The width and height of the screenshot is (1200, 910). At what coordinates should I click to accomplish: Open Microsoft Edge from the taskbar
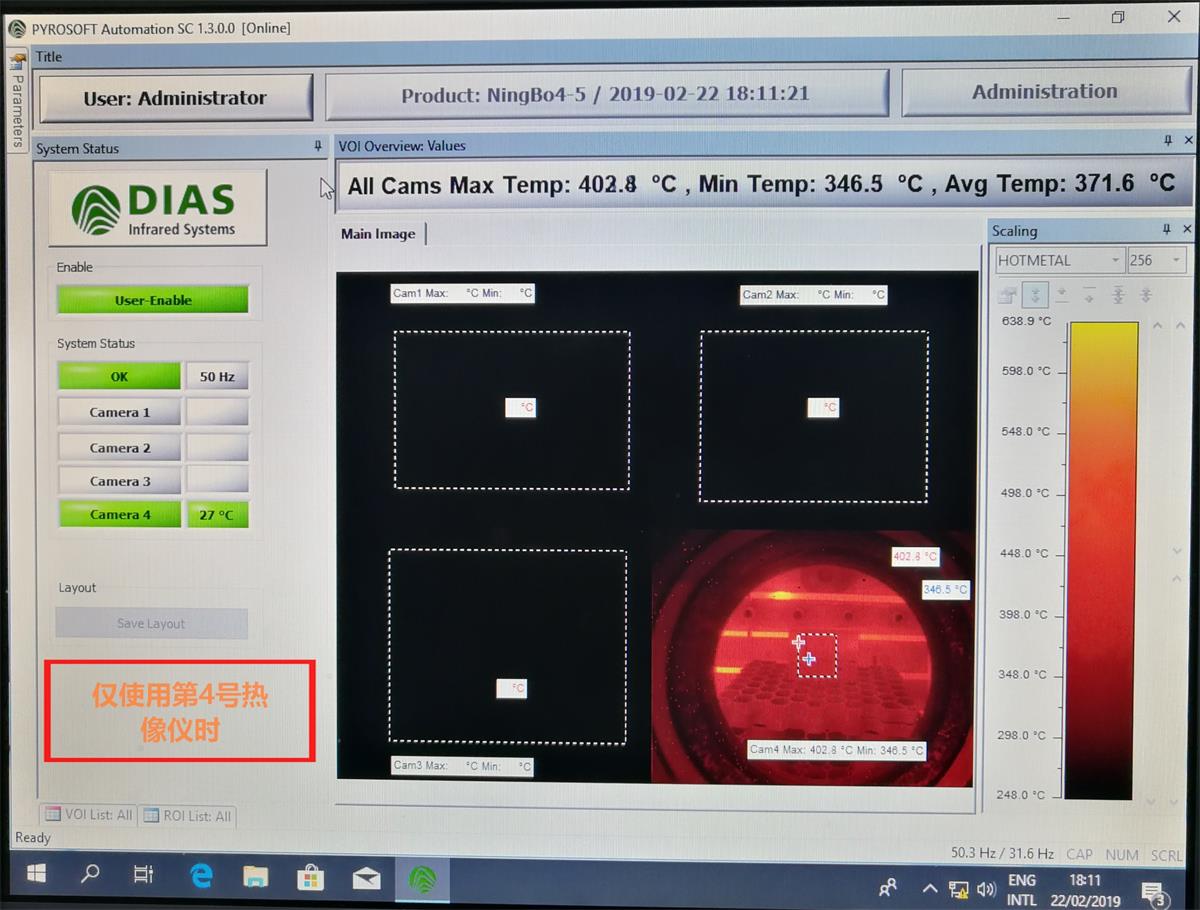(201, 877)
